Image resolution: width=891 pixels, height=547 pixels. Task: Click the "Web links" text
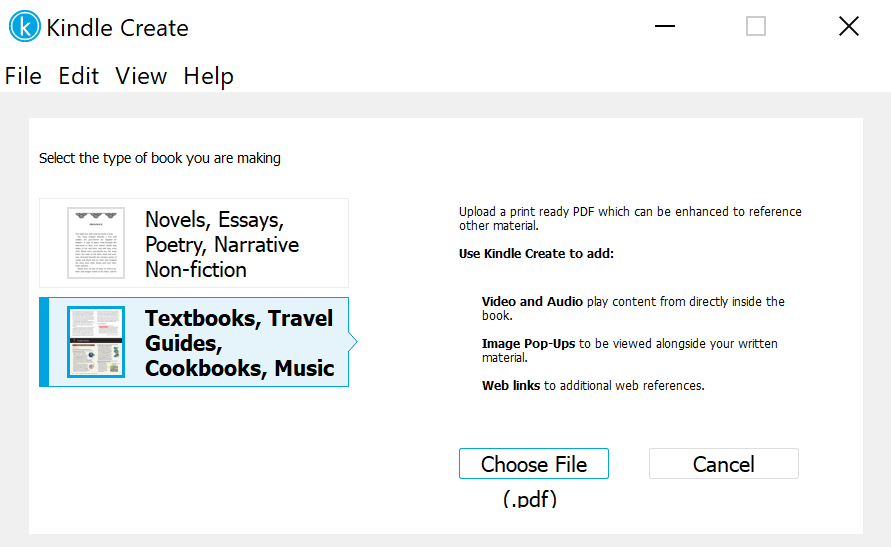(x=511, y=386)
